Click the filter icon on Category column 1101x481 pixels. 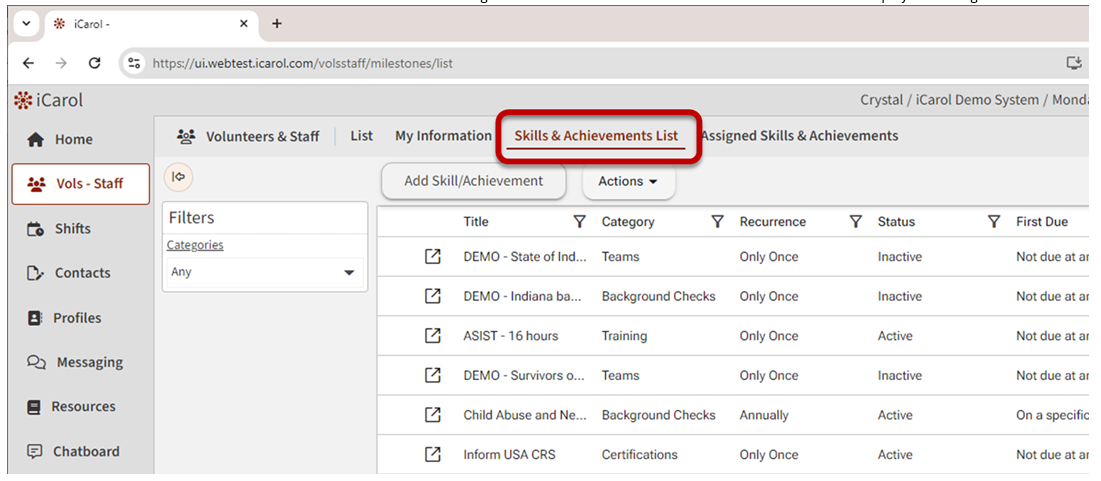(717, 222)
